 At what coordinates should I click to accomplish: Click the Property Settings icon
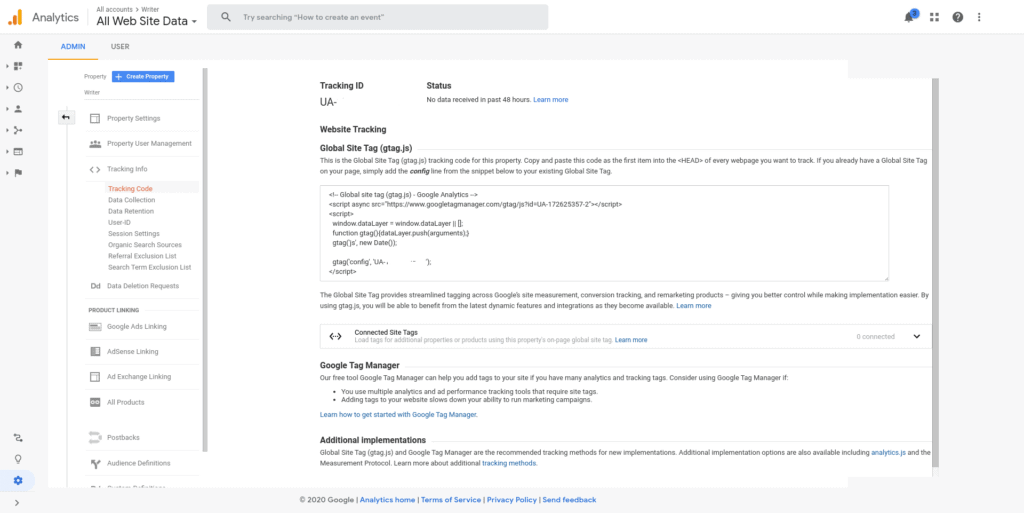[95, 118]
